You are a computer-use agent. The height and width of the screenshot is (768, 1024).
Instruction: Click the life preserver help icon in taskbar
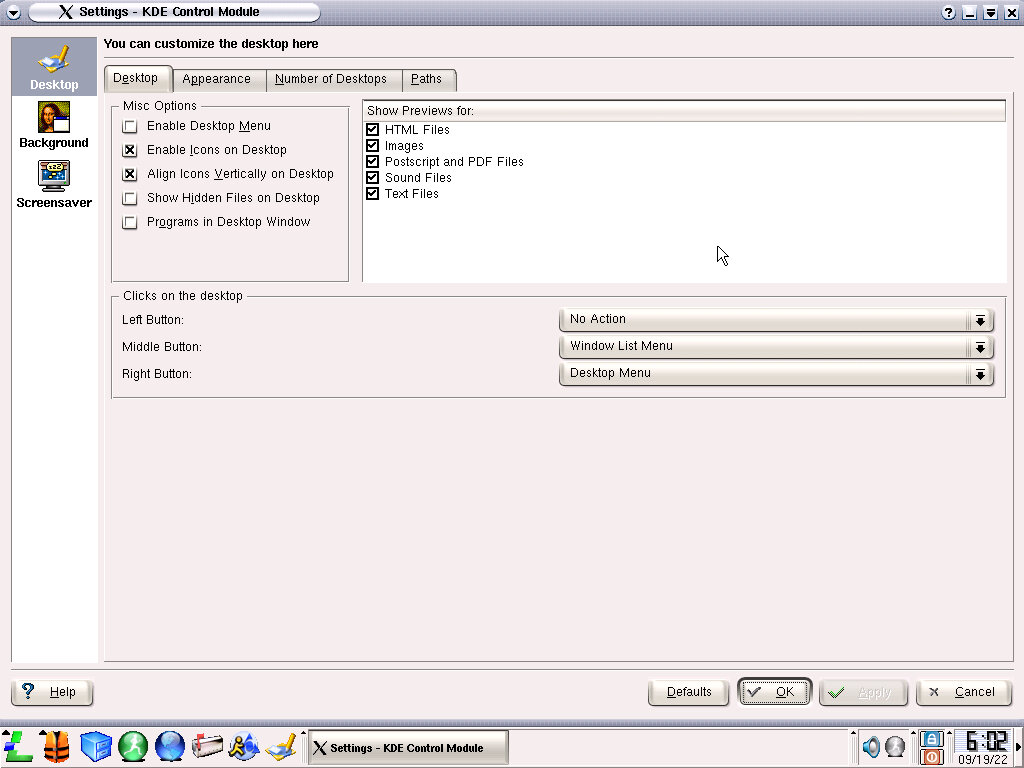56,746
